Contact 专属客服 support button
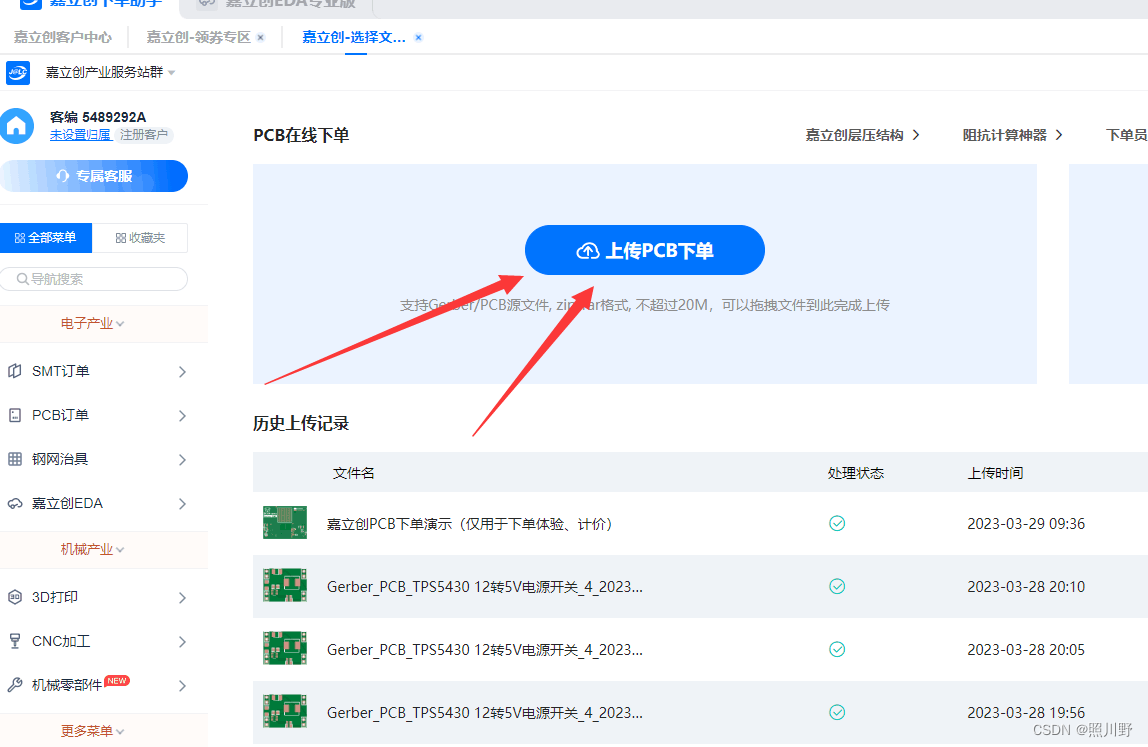 [94, 176]
